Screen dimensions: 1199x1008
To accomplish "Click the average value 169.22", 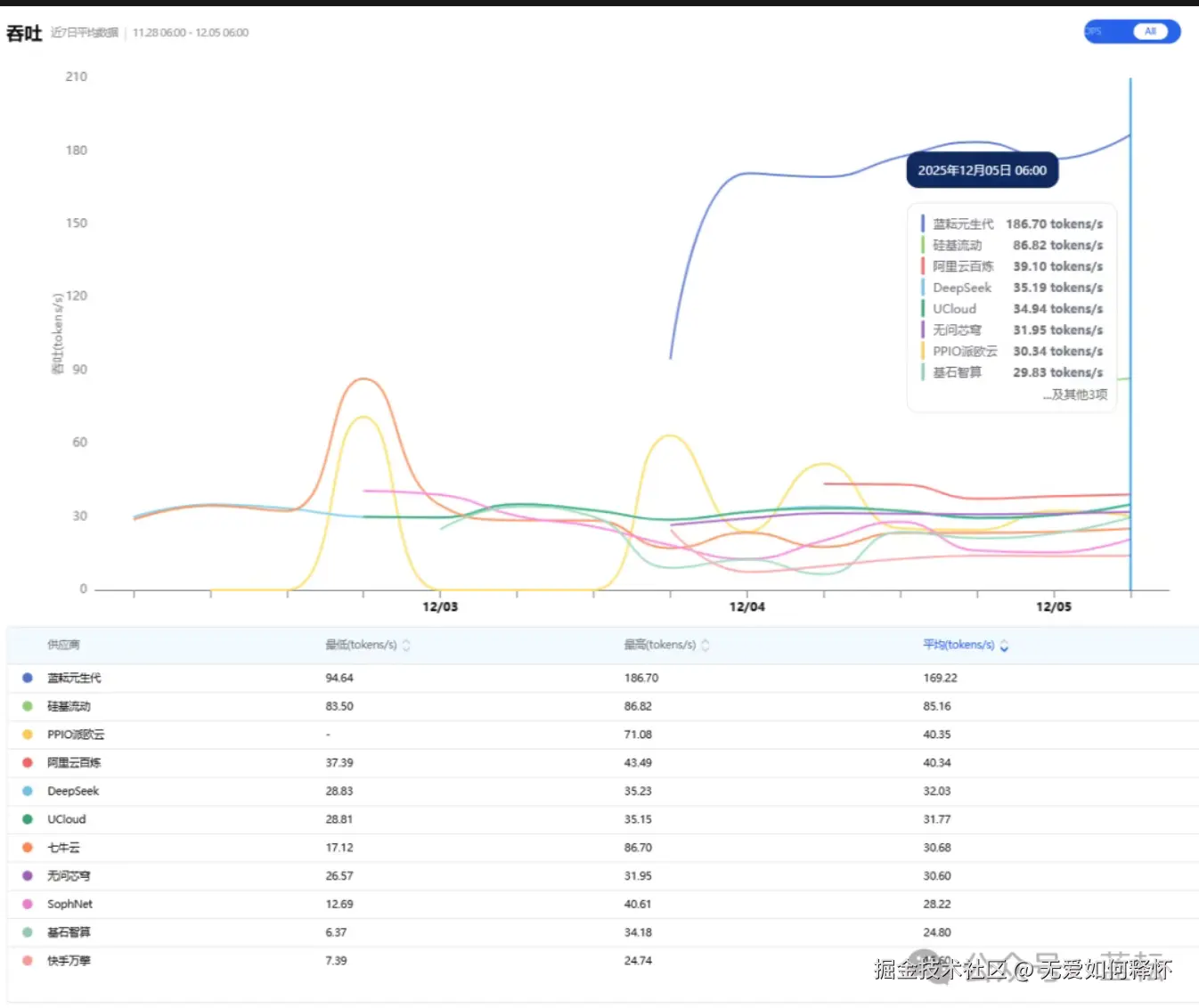I will pyautogui.click(x=940, y=678).
